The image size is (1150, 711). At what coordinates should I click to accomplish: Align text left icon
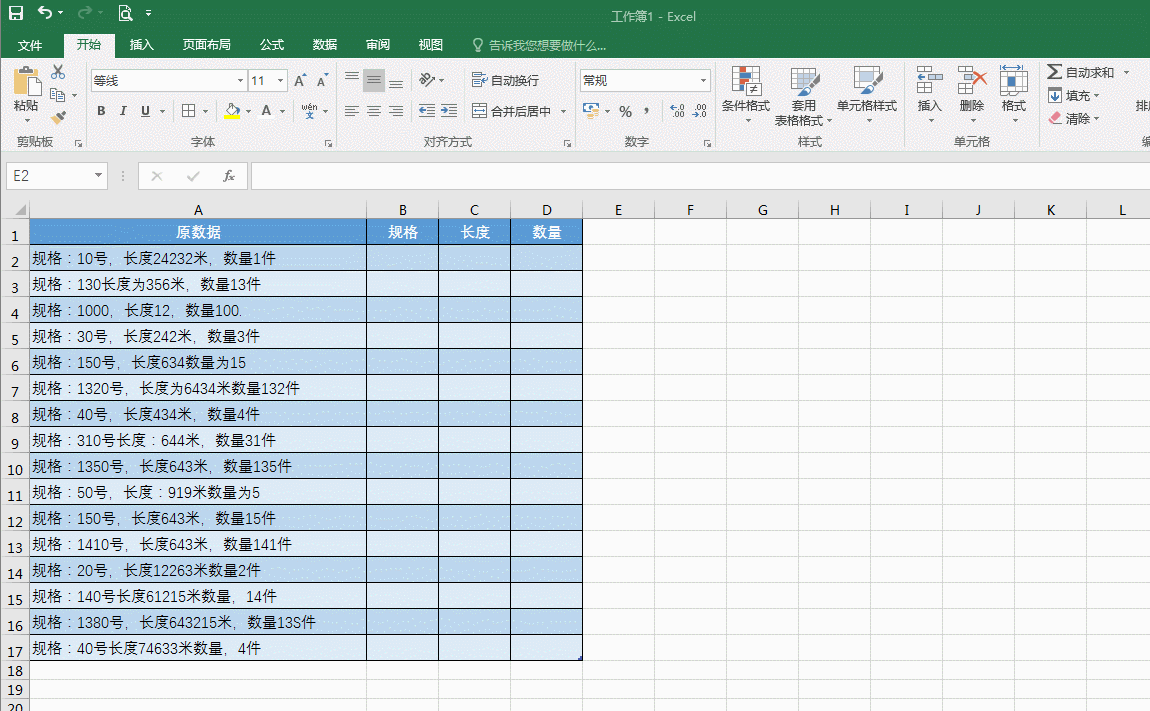tap(352, 111)
